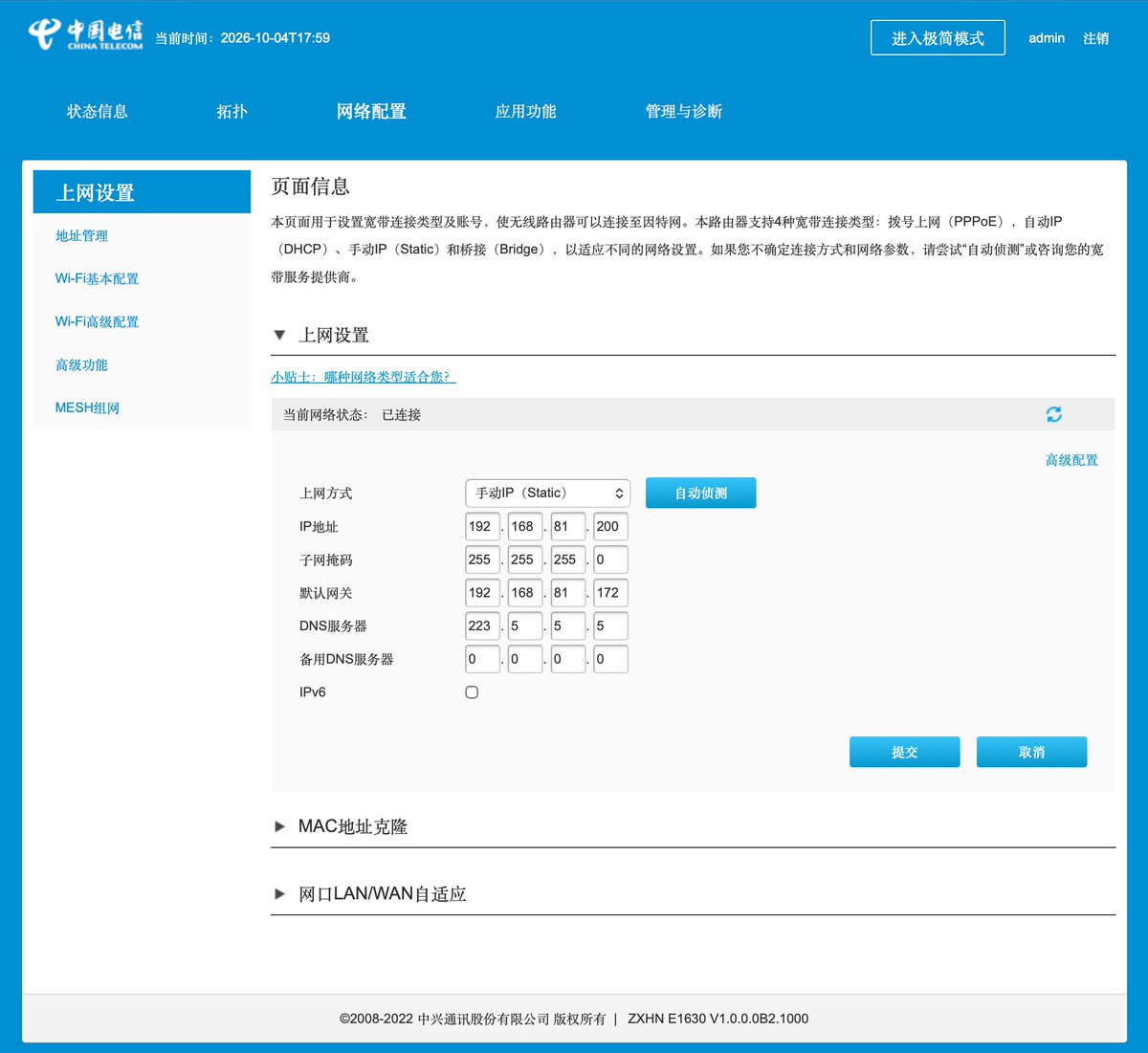This screenshot has height=1053, width=1148.
Task: Click the 备用DNS服务器 last octet field
Action: tap(610, 659)
